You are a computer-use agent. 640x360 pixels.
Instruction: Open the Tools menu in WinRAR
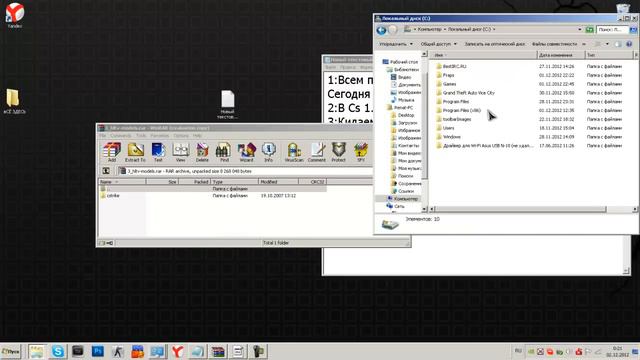[x=141, y=136]
